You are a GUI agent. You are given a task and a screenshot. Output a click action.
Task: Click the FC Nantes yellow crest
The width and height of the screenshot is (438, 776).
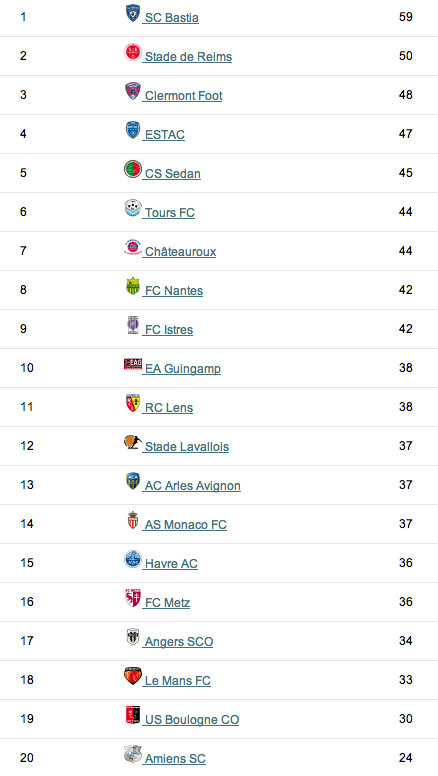click(x=133, y=287)
